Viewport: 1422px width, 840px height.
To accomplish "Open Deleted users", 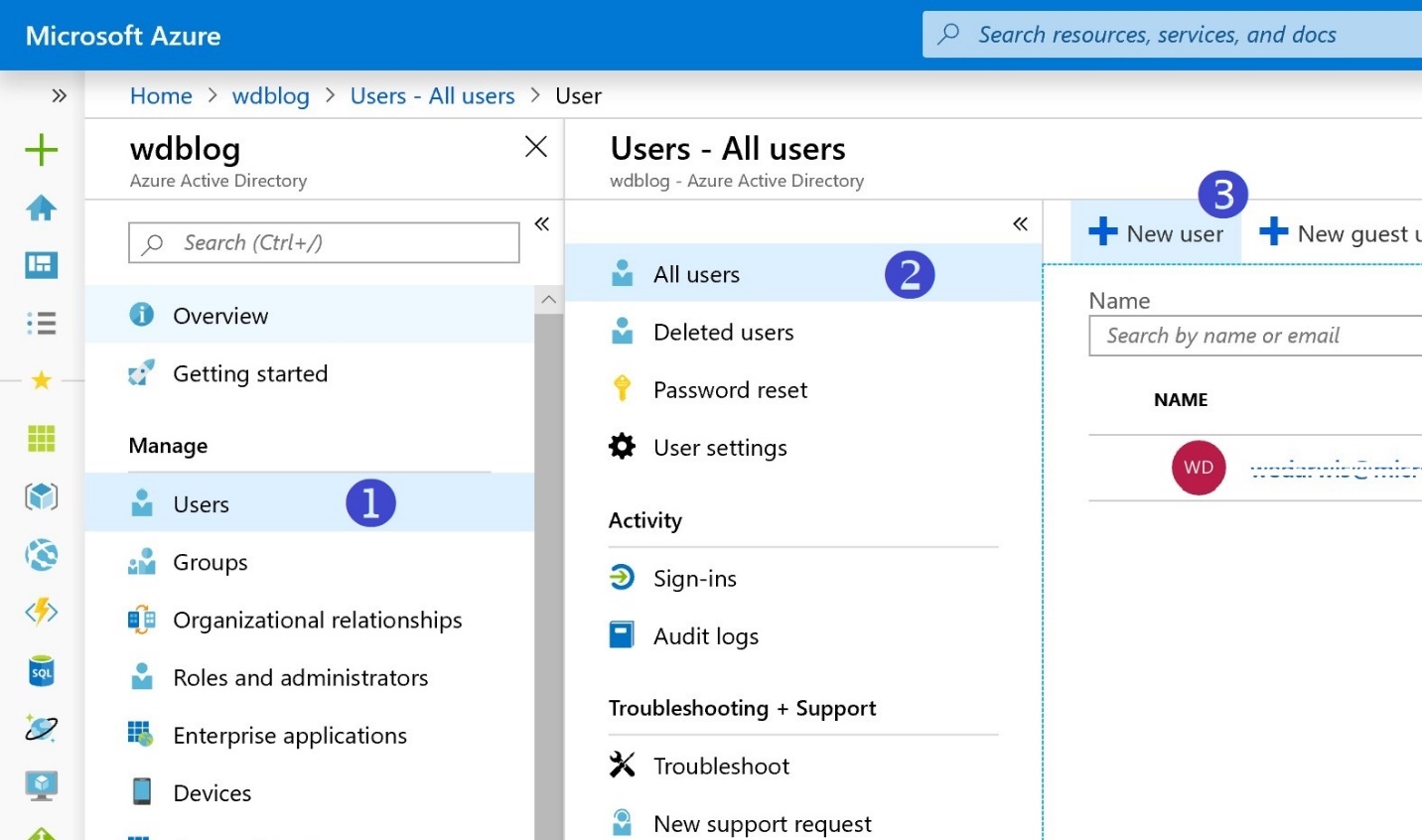I will [x=802, y=332].
